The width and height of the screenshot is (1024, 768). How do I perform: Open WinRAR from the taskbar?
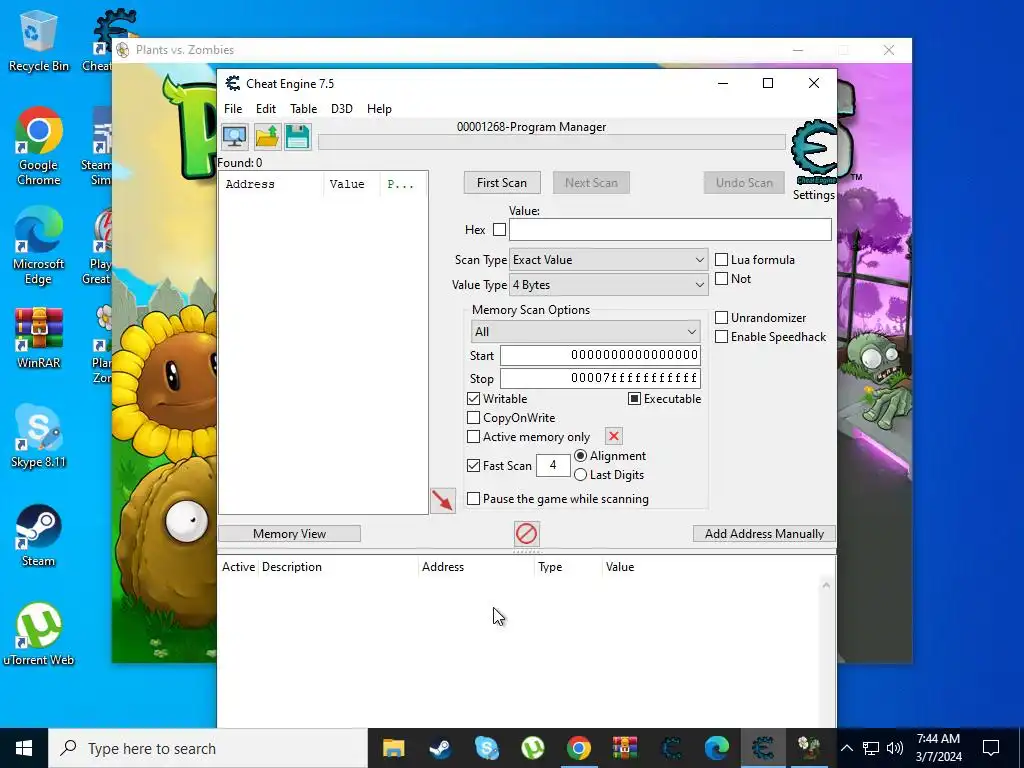[x=624, y=748]
